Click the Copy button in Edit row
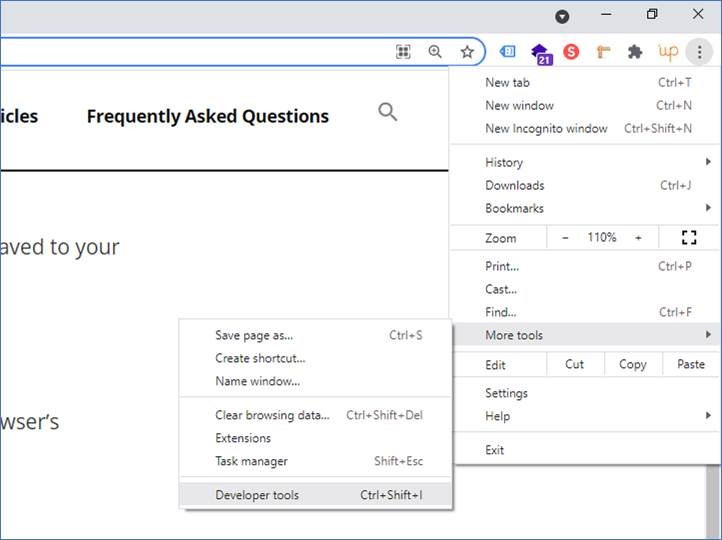The height and width of the screenshot is (540, 722). (x=632, y=365)
